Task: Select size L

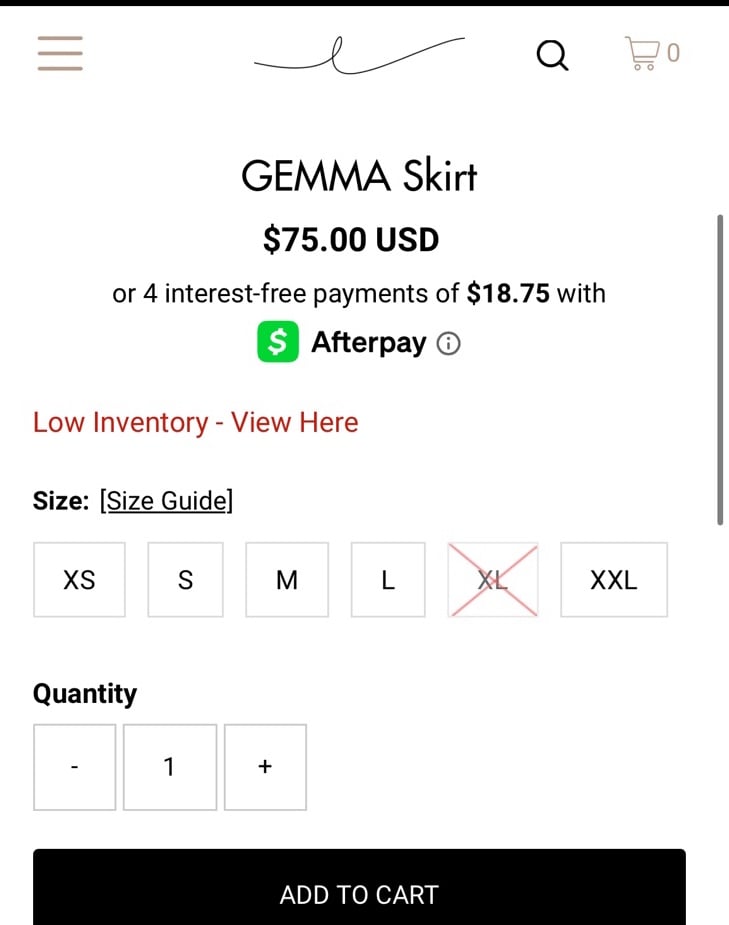Action: click(388, 580)
